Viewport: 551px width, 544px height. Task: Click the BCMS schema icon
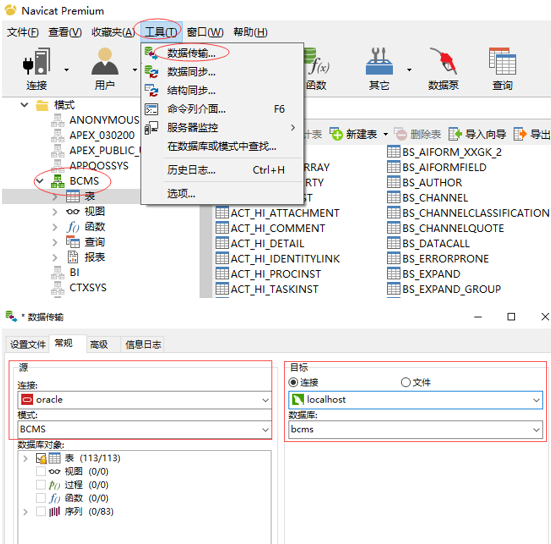(x=58, y=181)
